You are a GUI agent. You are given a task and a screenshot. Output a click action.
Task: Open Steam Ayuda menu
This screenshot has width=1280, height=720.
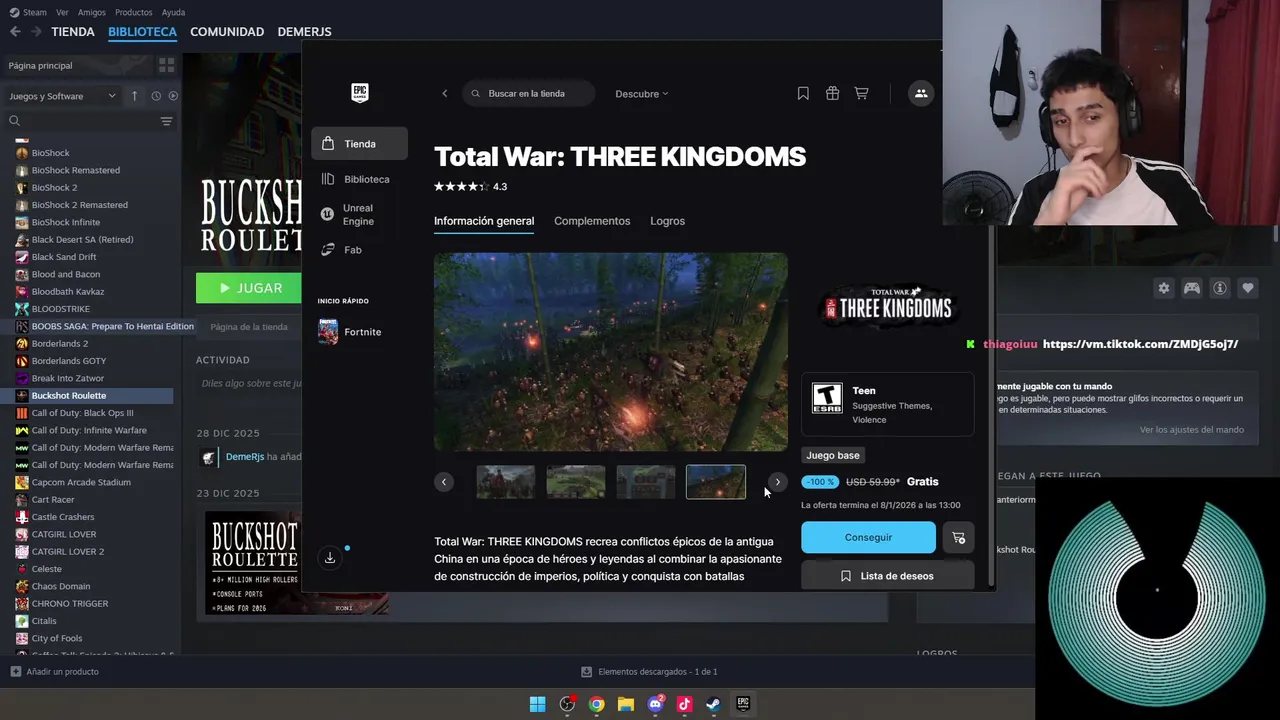click(x=173, y=12)
